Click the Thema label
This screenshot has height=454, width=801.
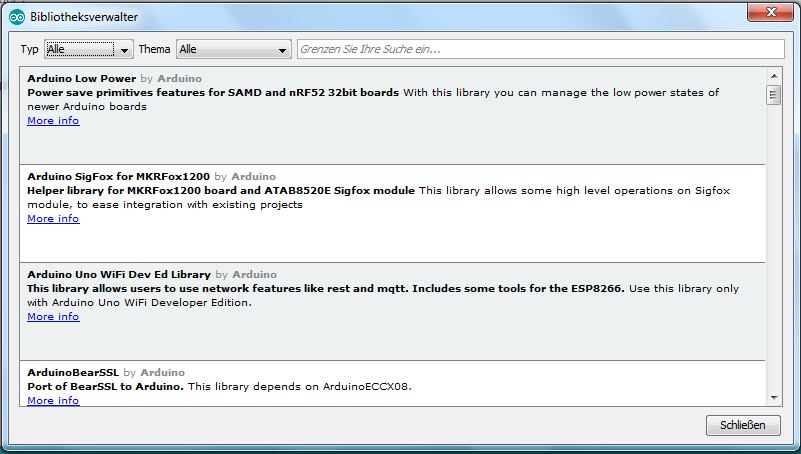[154, 49]
